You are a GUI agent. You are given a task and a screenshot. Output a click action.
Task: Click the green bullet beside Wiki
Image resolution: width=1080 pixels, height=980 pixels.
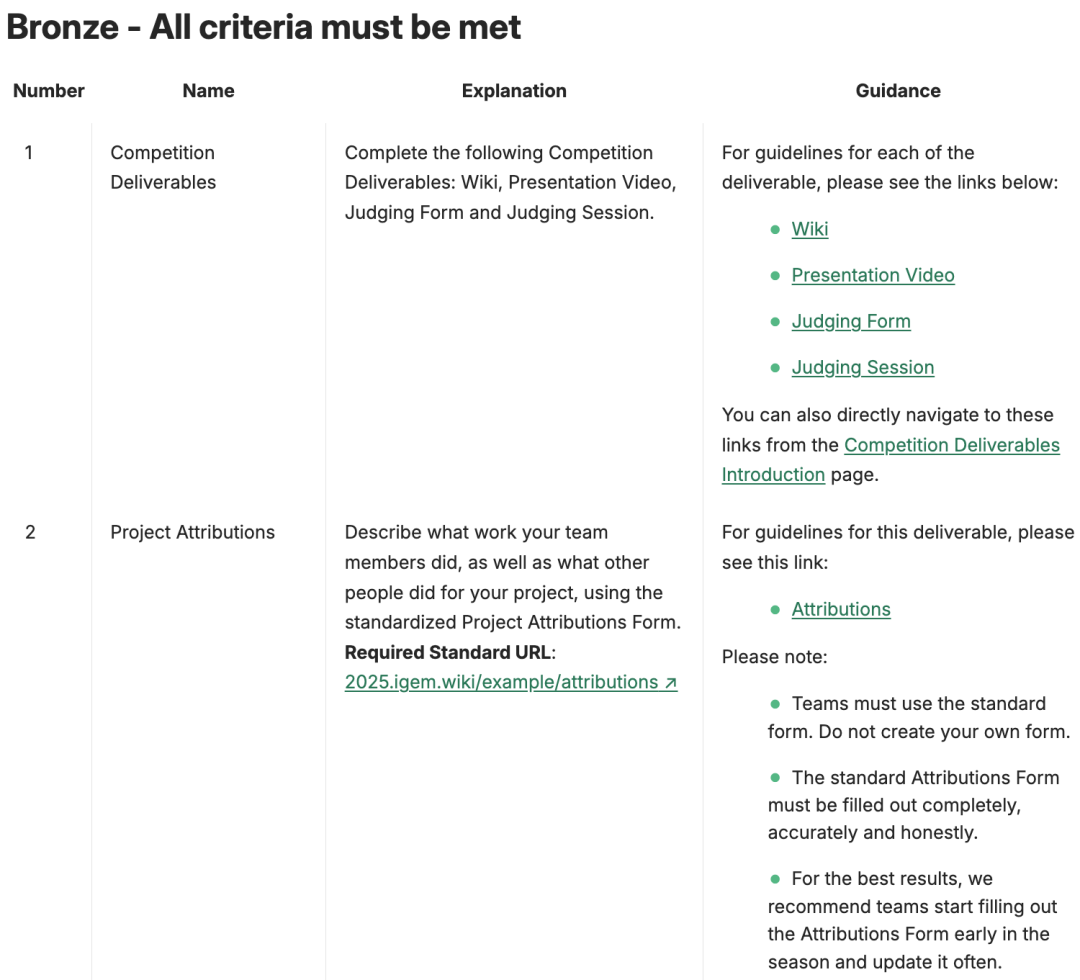coord(775,230)
